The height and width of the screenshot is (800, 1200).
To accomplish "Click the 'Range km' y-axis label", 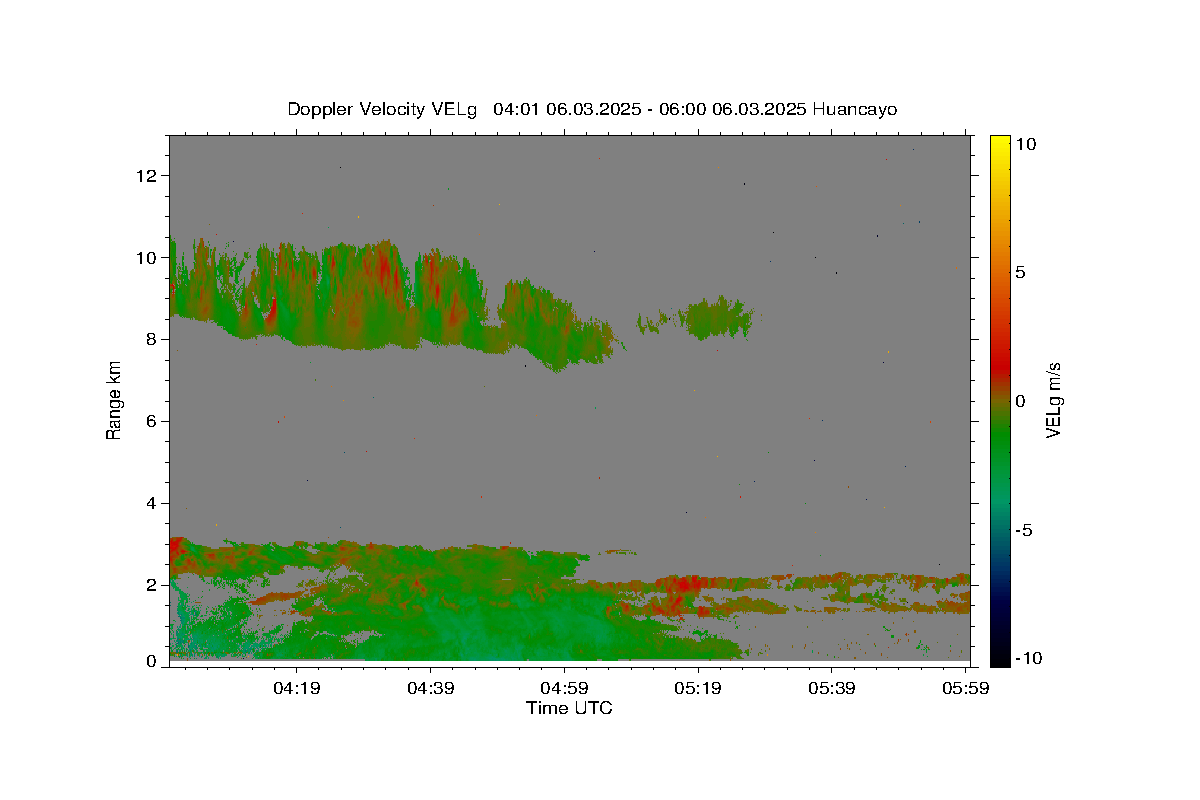I will pos(115,401).
